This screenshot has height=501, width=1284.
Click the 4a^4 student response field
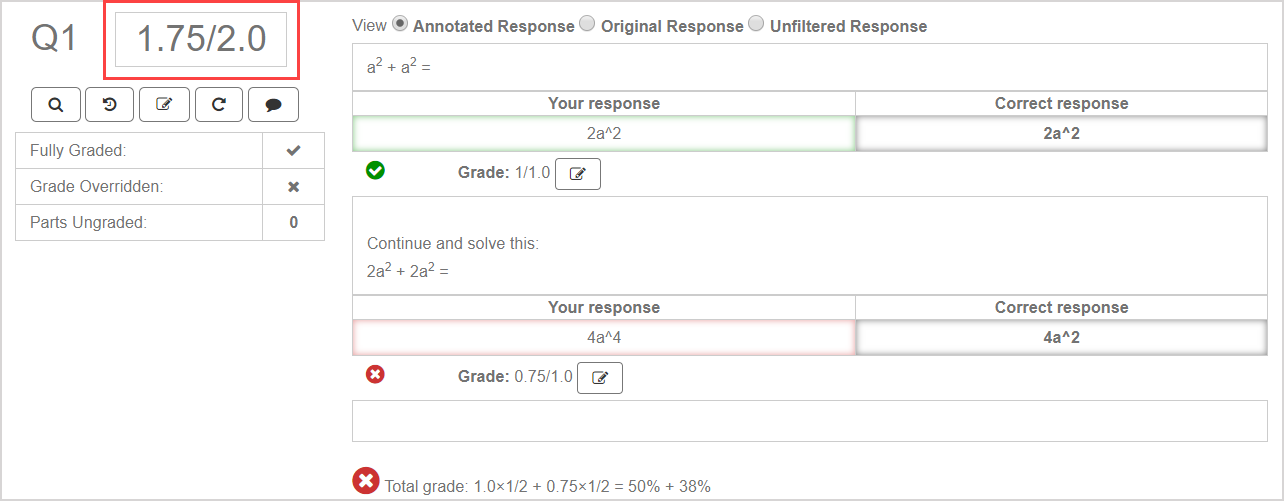coord(604,338)
